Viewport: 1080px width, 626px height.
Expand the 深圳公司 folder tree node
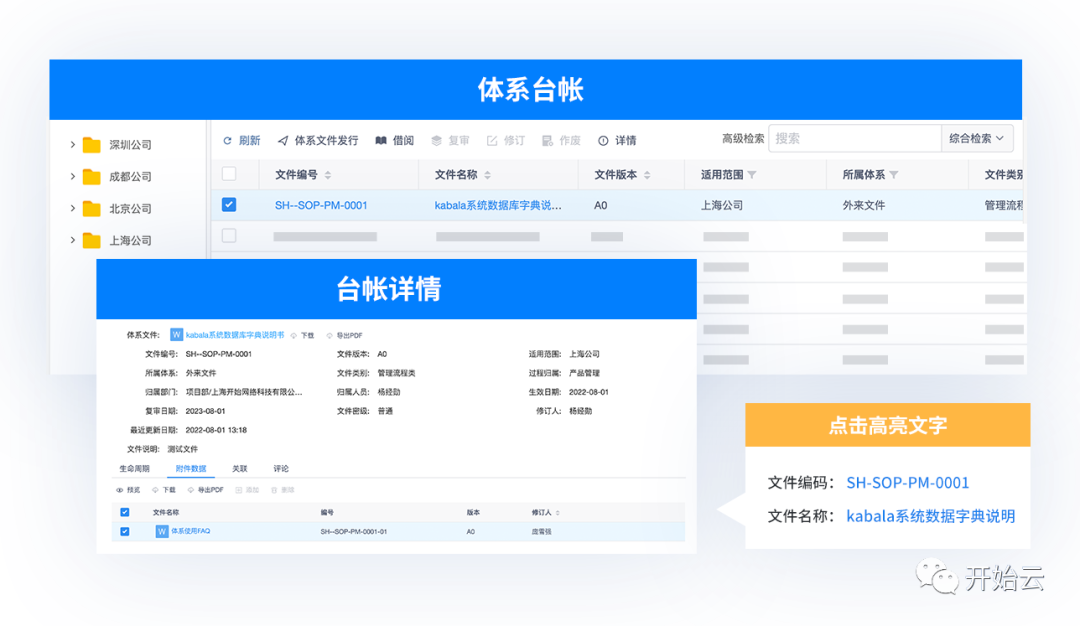click(x=73, y=145)
